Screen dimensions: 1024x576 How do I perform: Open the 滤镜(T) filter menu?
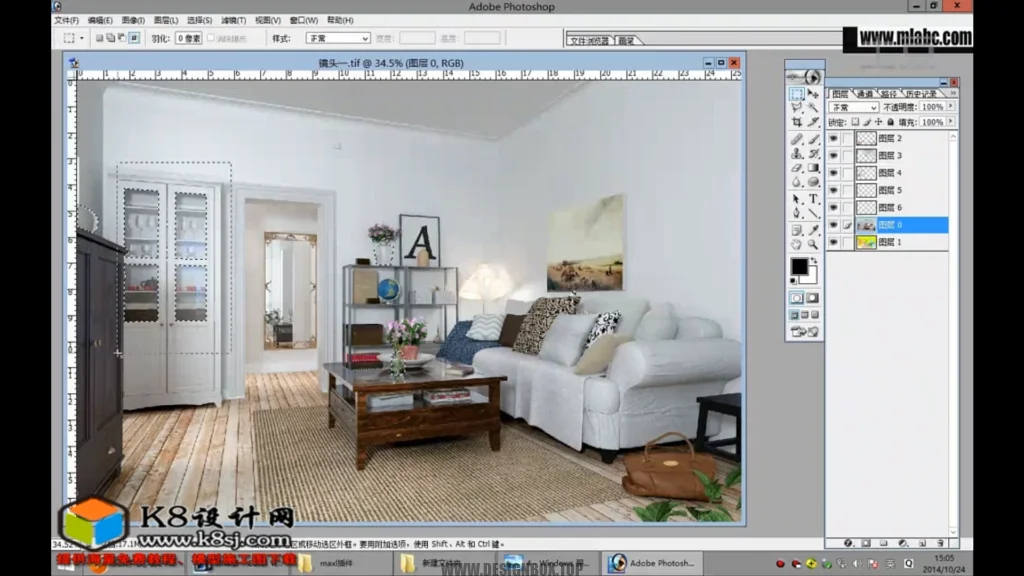pos(233,20)
